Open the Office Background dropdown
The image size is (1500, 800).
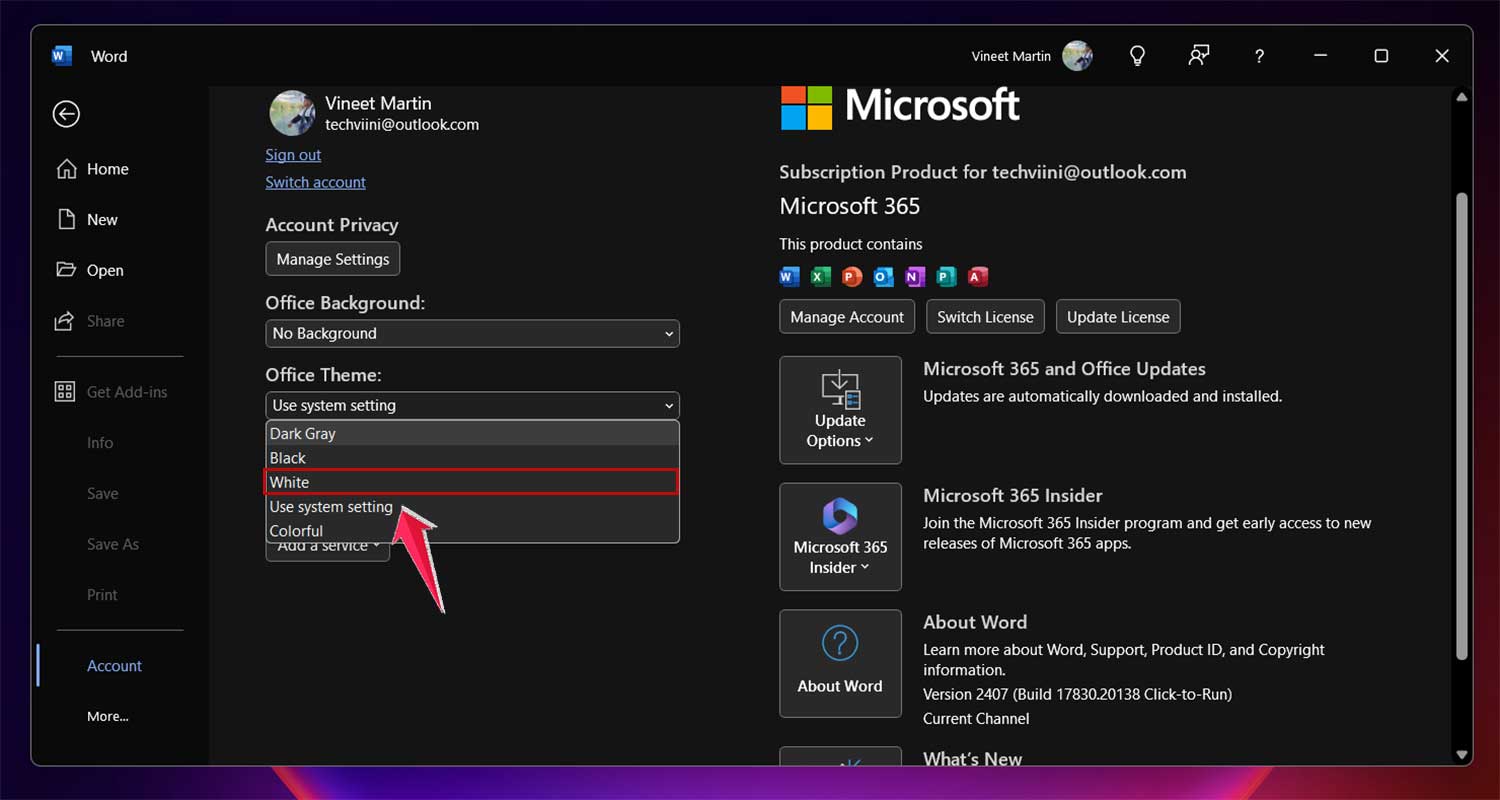click(x=472, y=333)
